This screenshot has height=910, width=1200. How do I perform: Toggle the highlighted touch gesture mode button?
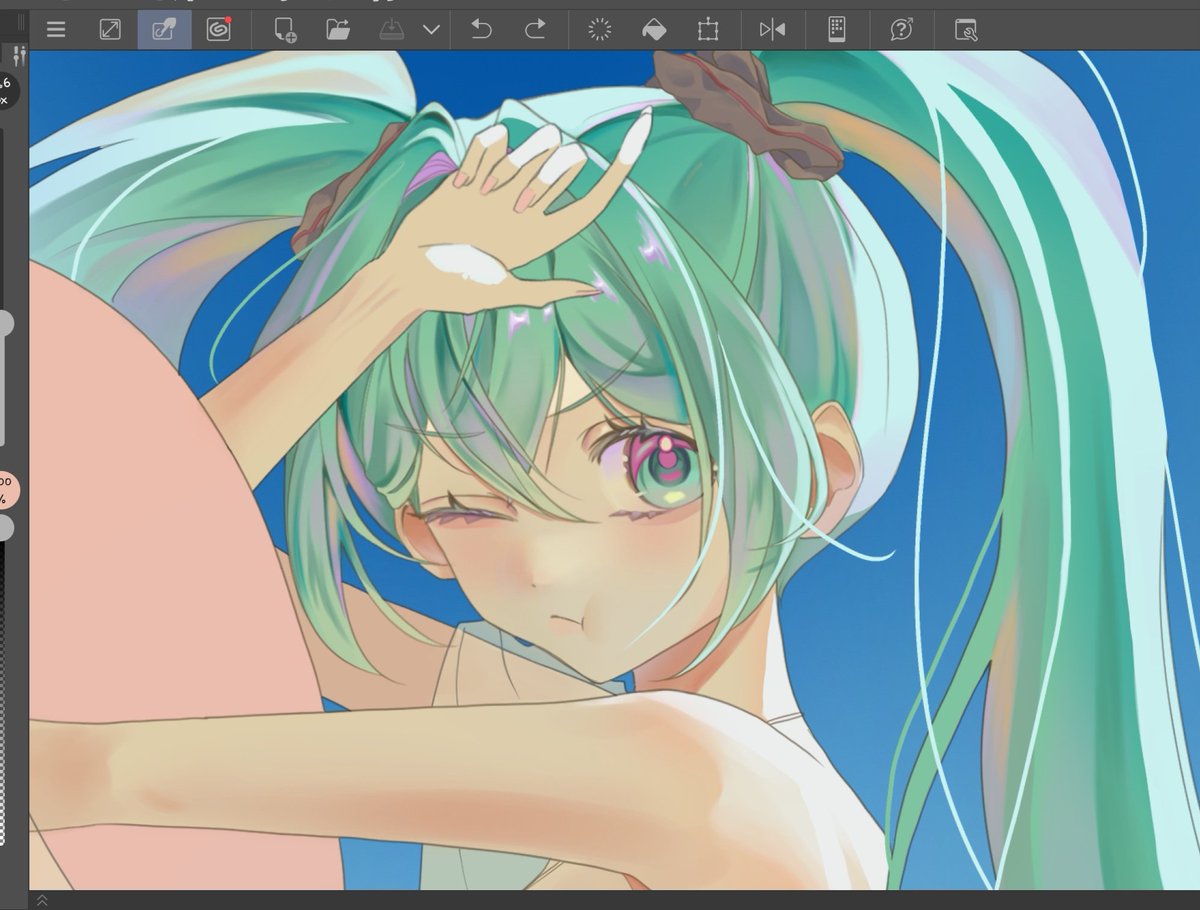164,30
